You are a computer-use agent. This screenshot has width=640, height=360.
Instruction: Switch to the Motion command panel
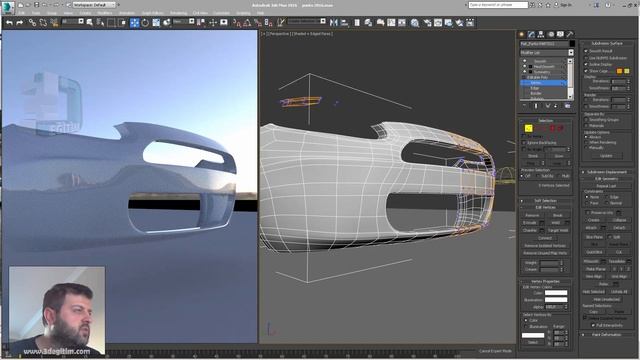click(551, 34)
